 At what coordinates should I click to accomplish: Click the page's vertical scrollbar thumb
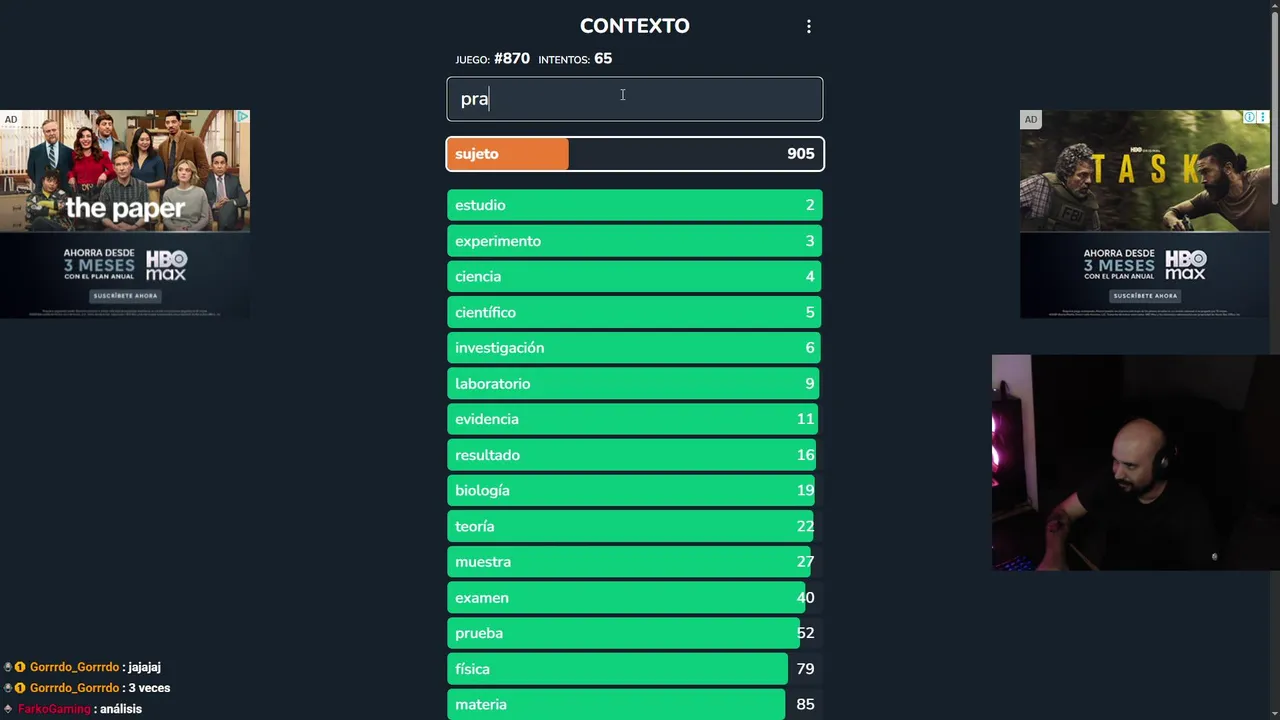point(1274,100)
